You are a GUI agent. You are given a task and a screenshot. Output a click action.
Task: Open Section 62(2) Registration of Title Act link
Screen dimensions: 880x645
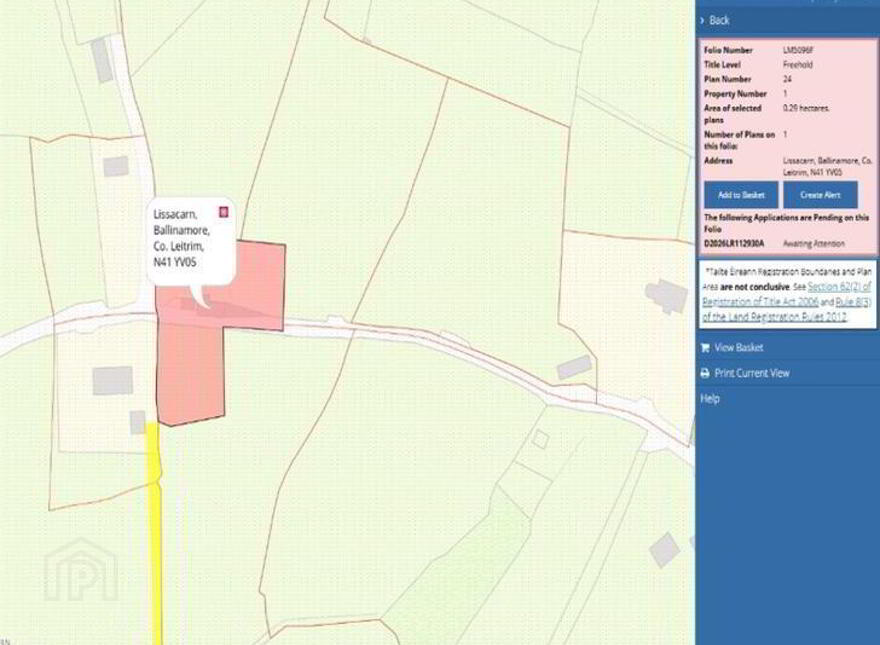tap(787, 294)
